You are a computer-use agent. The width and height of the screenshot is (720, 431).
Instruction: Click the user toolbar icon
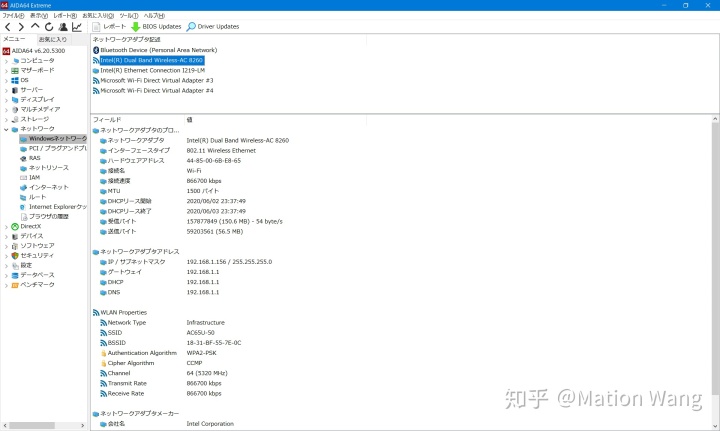point(63,27)
